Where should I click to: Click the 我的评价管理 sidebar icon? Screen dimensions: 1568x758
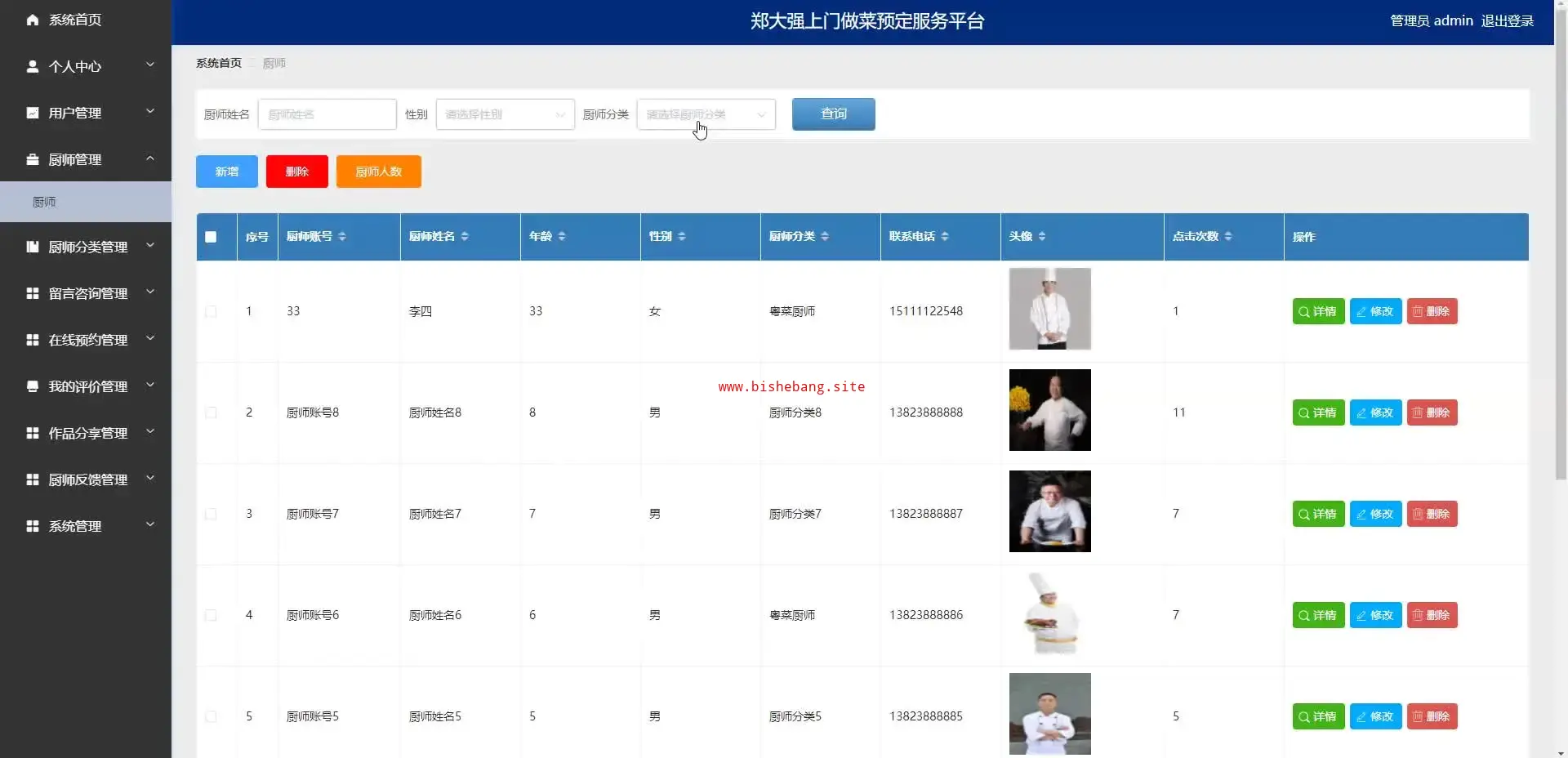coord(33,386)
